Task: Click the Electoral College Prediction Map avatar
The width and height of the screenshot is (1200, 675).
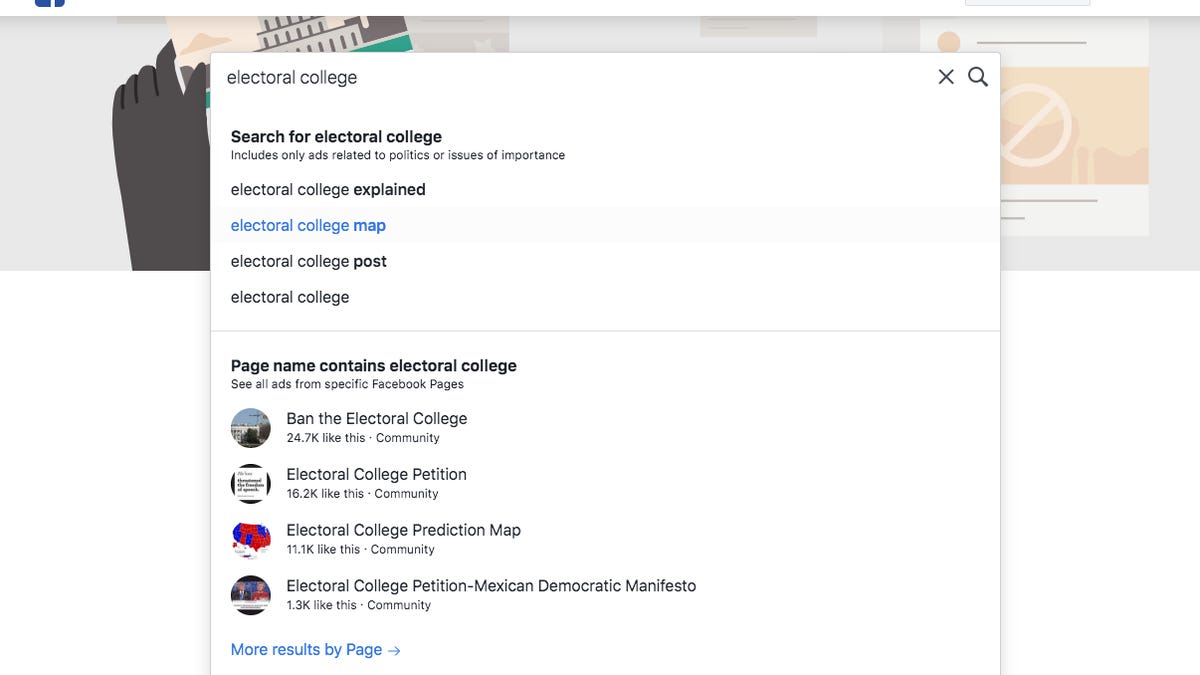Action: [250, 539]
